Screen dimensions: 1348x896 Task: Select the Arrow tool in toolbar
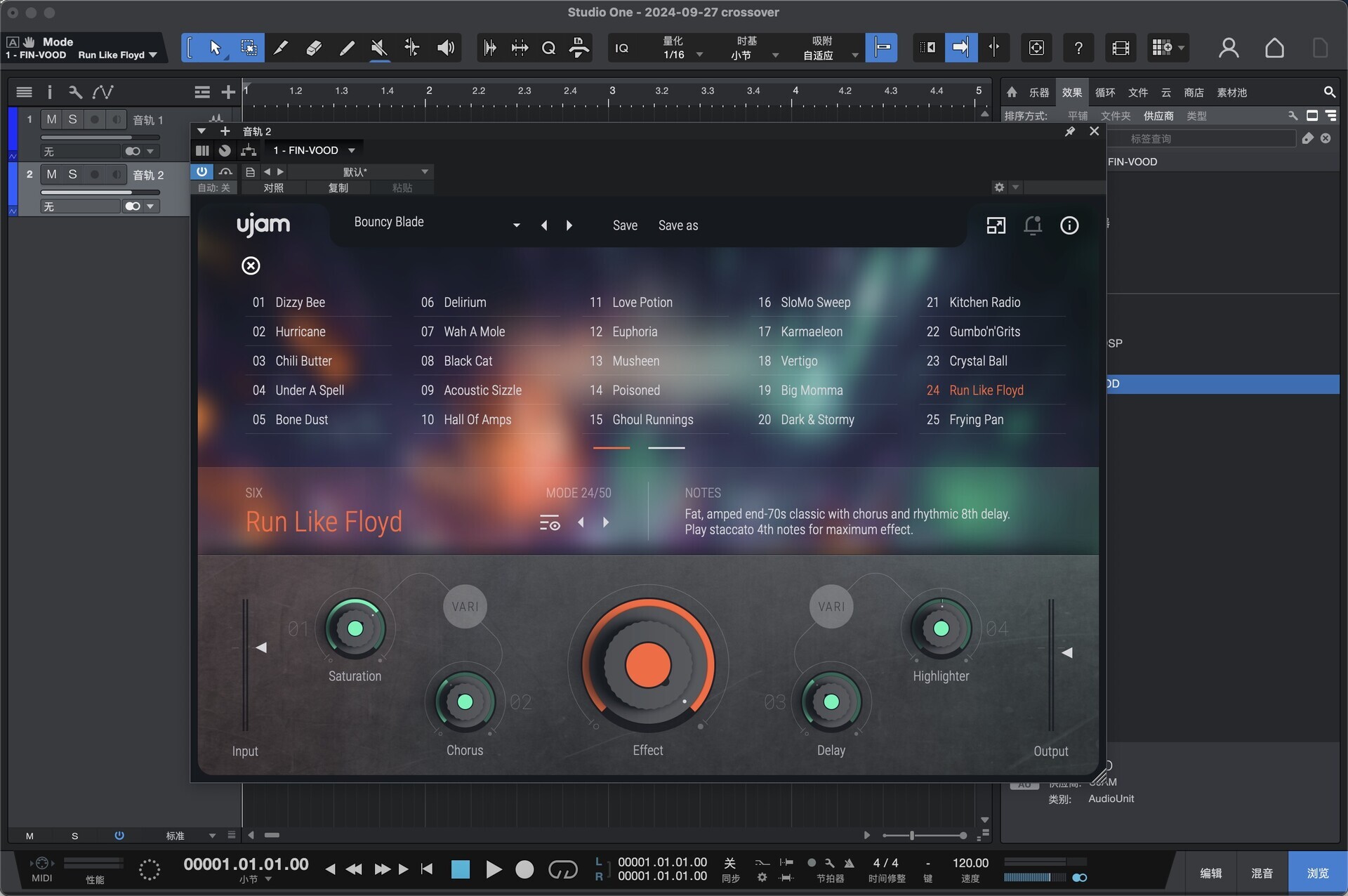(x=215, y=48)
